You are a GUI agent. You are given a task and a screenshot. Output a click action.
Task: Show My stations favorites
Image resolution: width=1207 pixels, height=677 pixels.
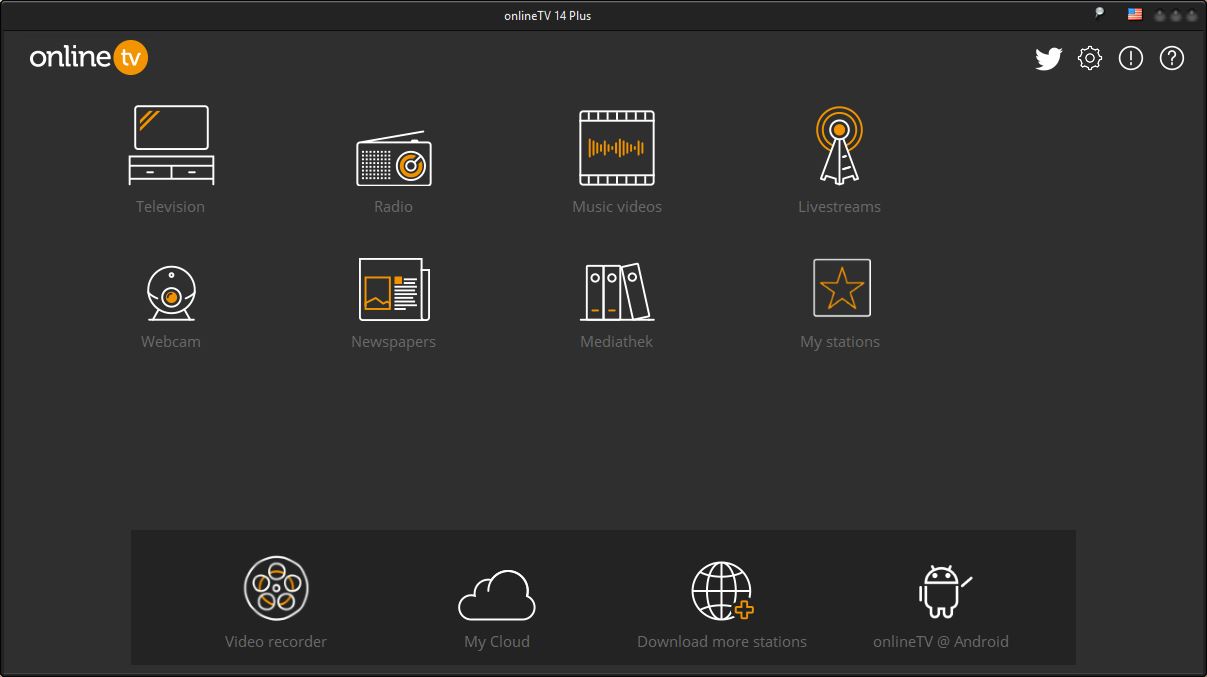[x=841, y=288]
